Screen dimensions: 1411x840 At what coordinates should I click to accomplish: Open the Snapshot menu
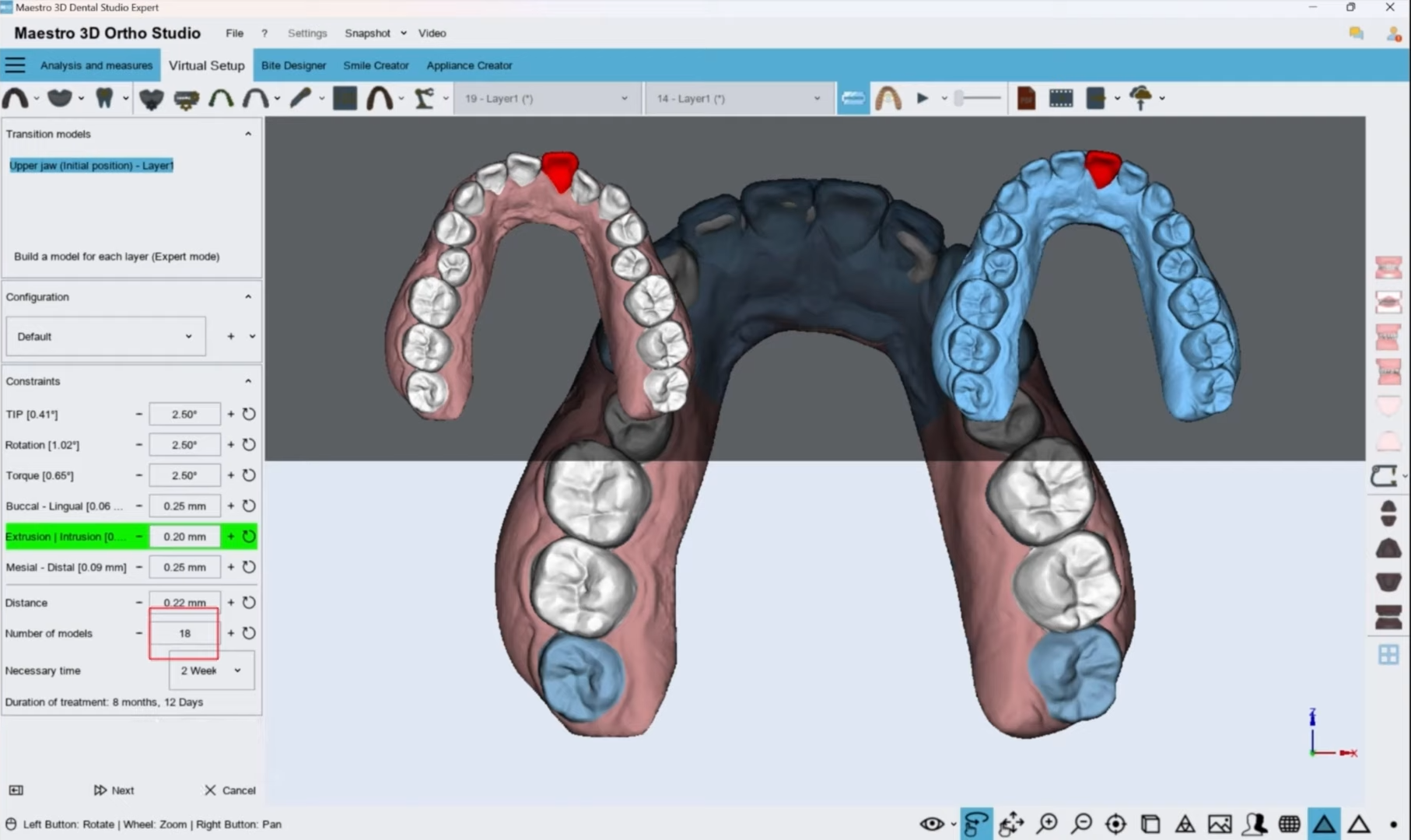[368, 33]
